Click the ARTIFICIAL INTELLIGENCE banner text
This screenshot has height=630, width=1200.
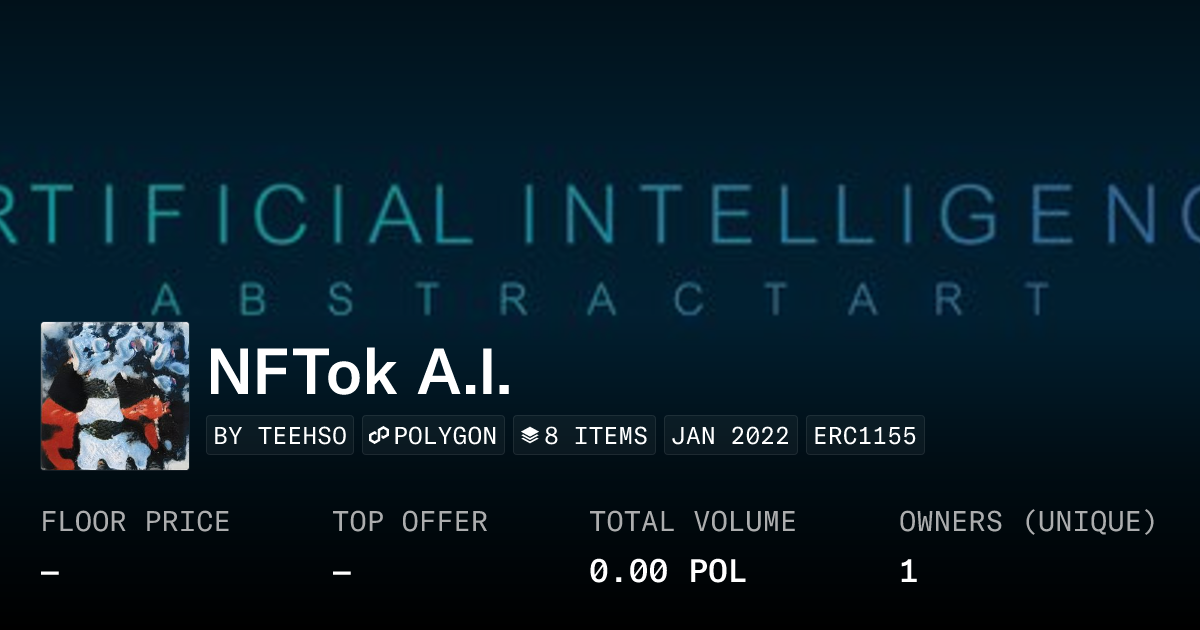pos(600,211)
